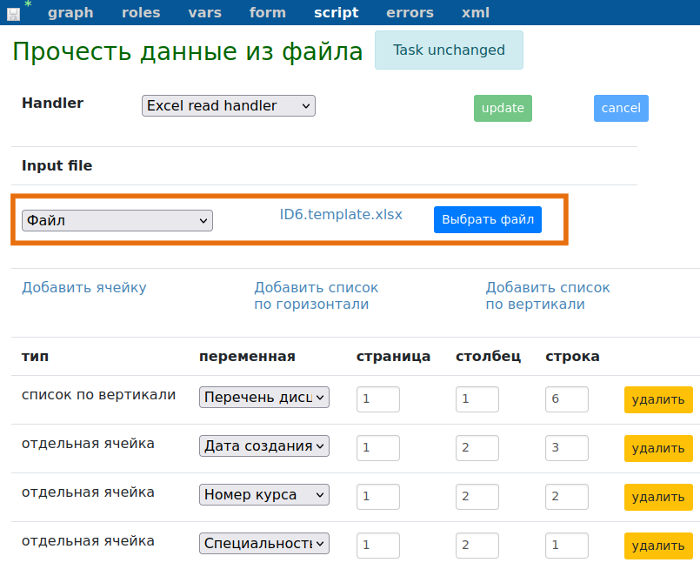Click the Добавить ячейку link
700x576 pixels.
click(84, 288)
